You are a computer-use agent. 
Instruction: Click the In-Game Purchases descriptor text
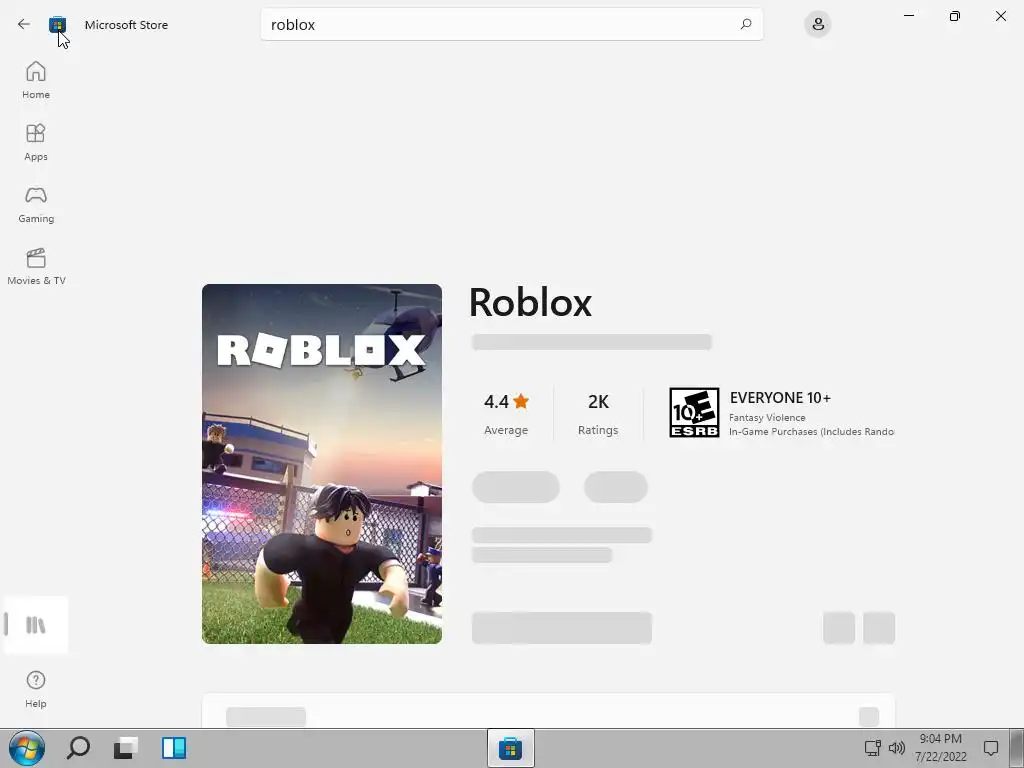point(812,432)
